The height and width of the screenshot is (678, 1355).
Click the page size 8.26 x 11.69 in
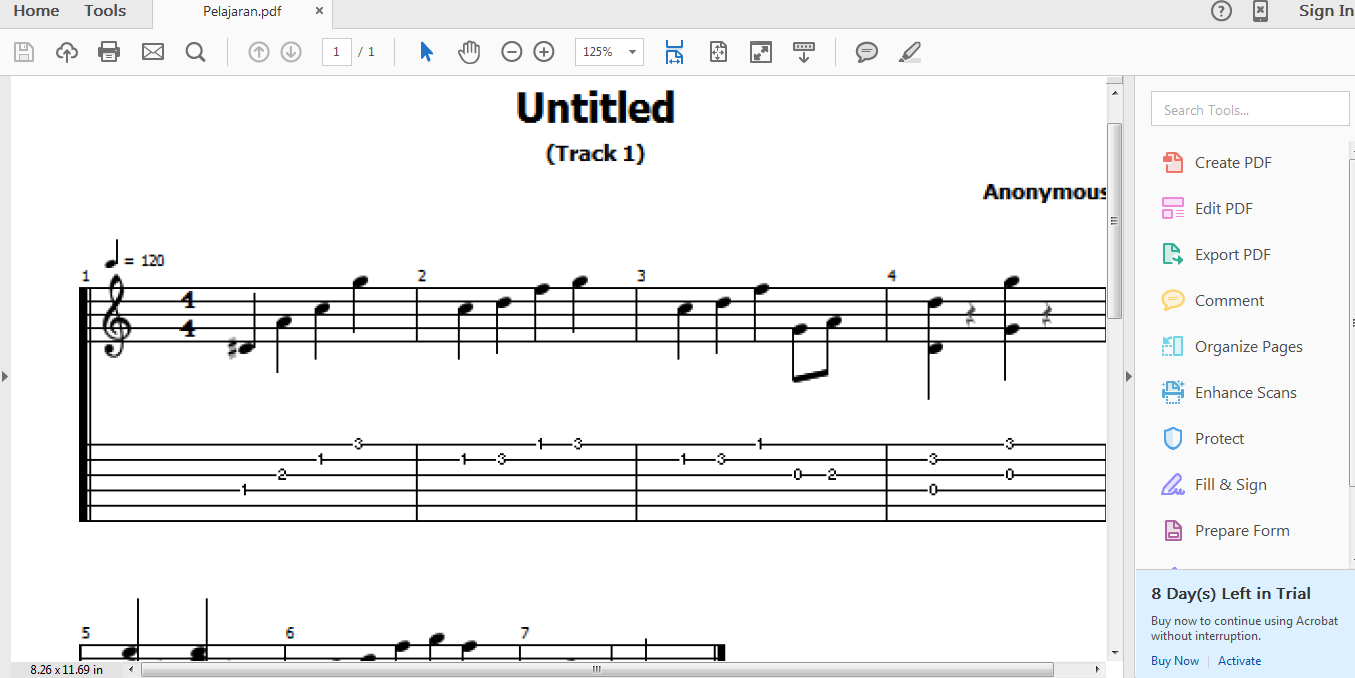point(67,670)
